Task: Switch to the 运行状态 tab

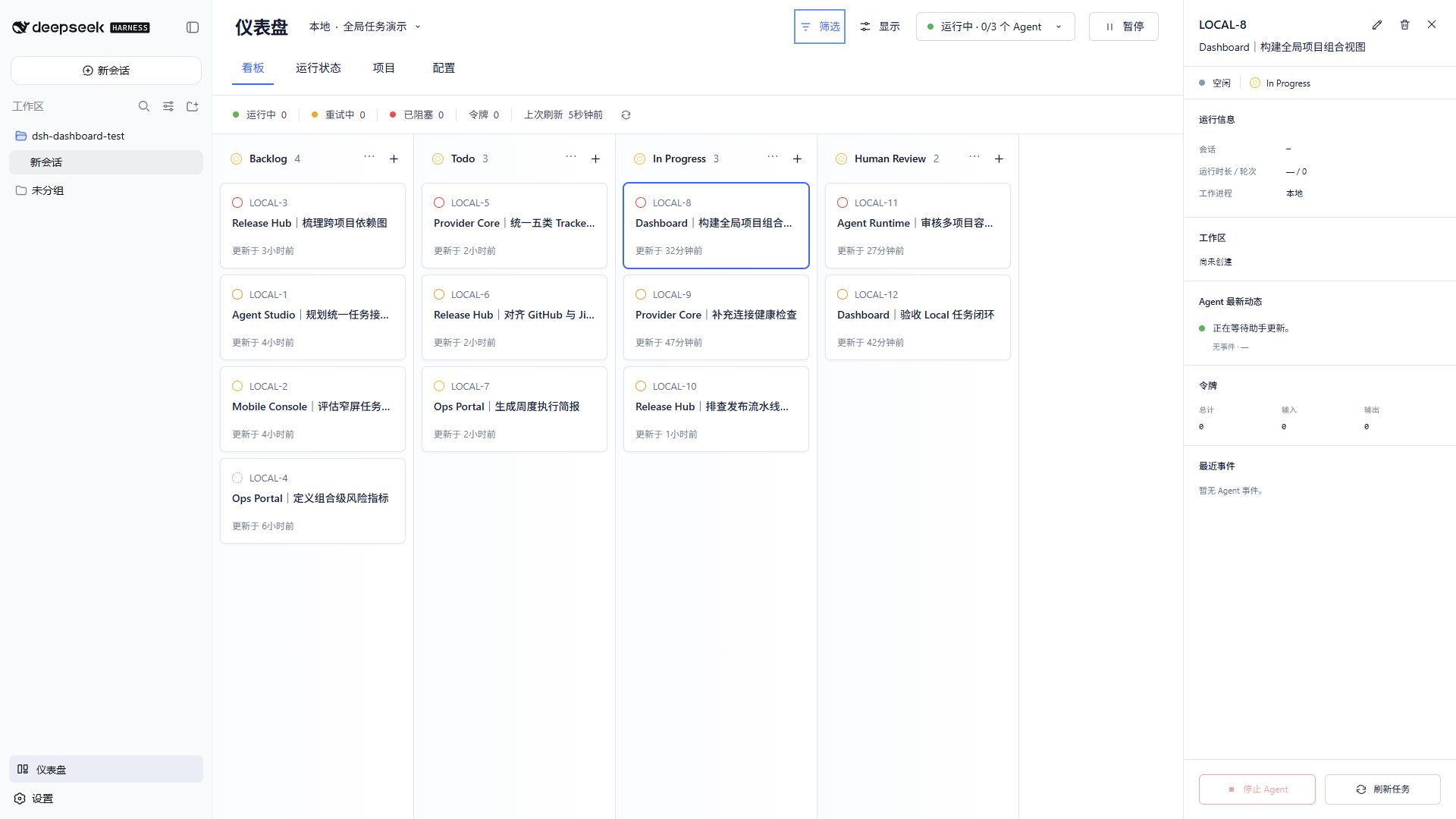Action: (318, 68)
